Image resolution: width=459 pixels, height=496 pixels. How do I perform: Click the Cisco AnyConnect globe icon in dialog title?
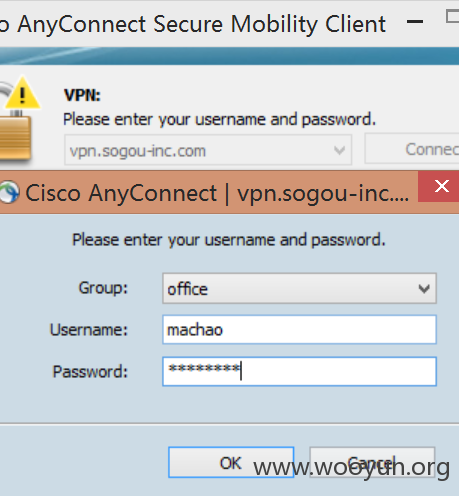(x=9, y=192)
